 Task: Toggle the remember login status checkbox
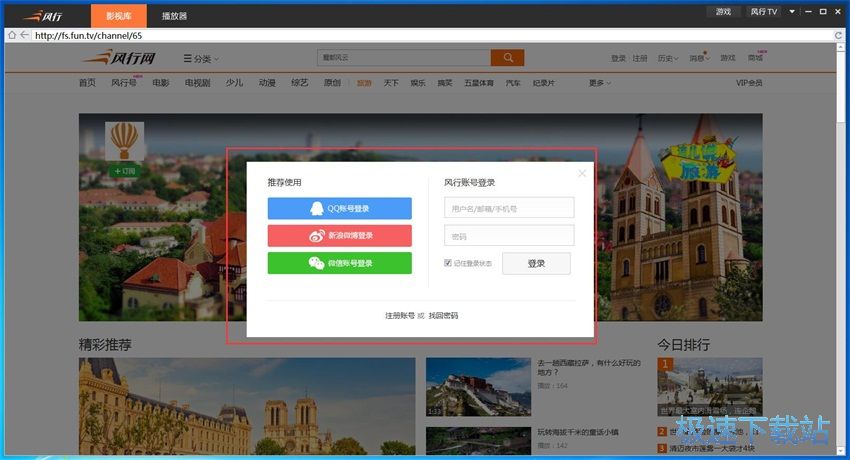pos(448,263)
